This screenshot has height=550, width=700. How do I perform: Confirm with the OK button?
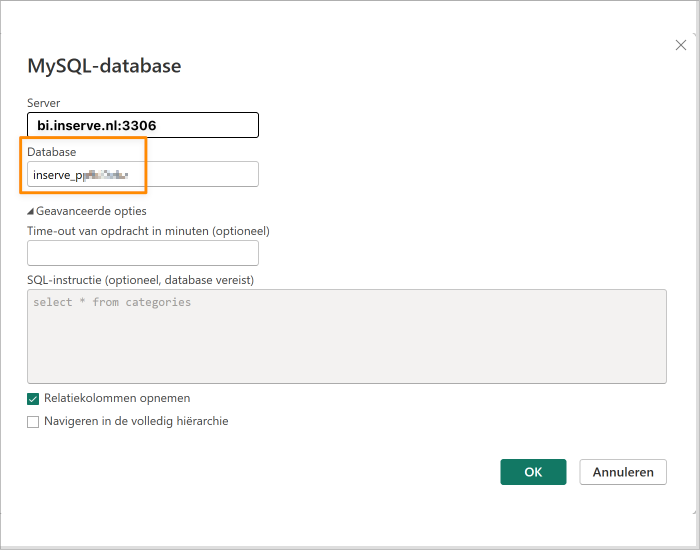point(533,472)
